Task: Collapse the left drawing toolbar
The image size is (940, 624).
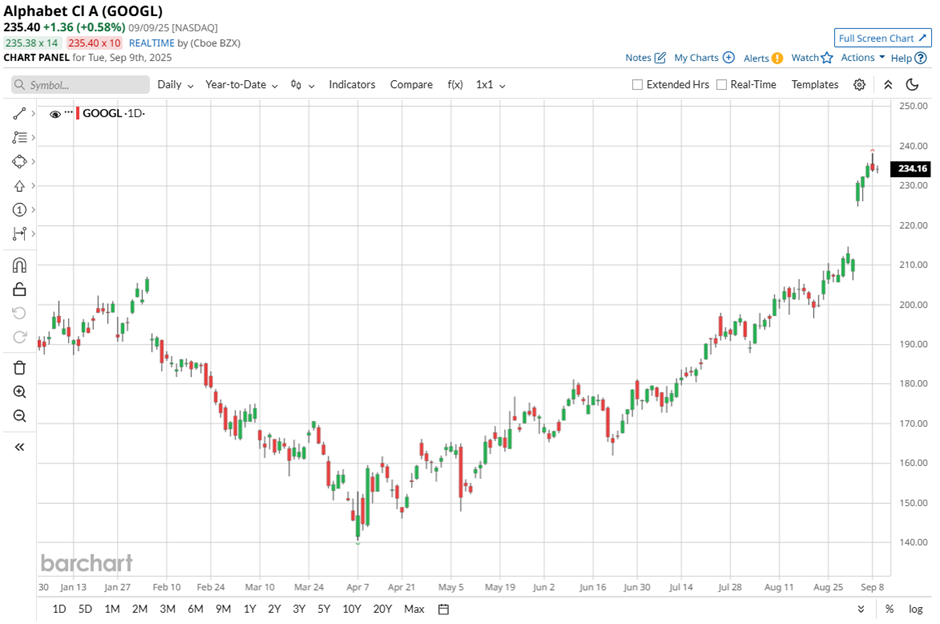Action: (19, 447)
